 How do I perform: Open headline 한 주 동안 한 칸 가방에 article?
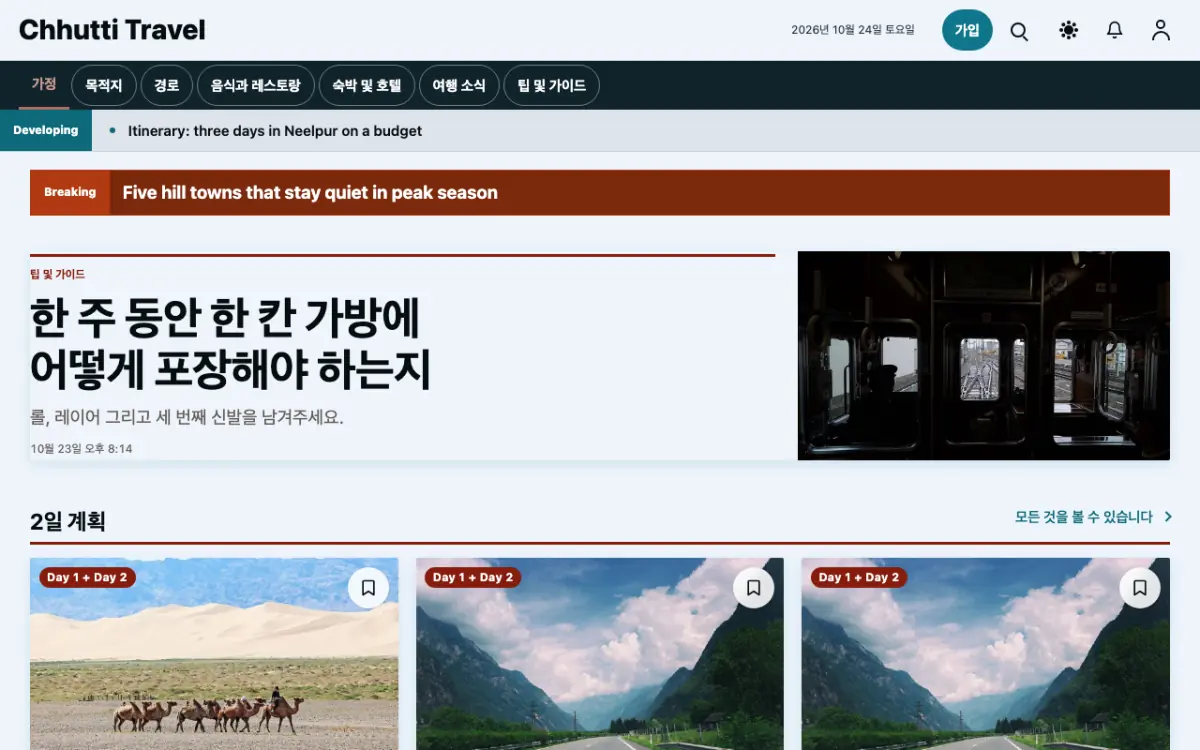click(x=230, y=344)
